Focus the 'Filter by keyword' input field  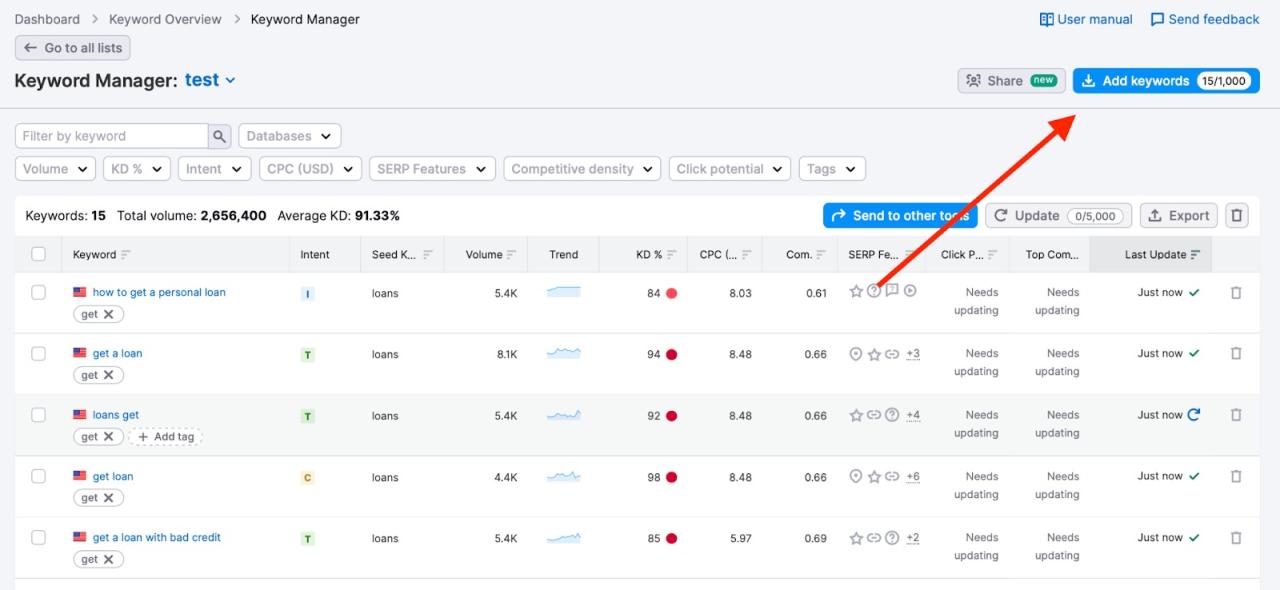click(112, 136)
